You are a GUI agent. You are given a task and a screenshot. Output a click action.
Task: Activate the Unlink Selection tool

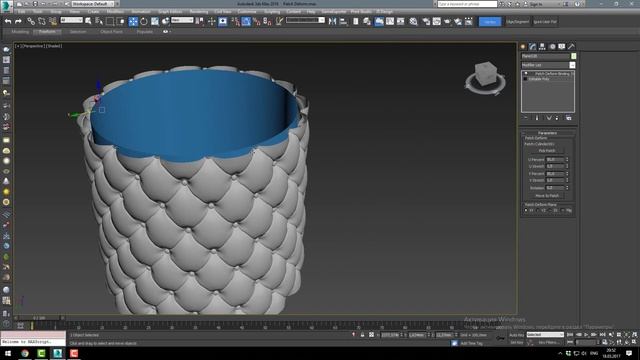point(42,21)
